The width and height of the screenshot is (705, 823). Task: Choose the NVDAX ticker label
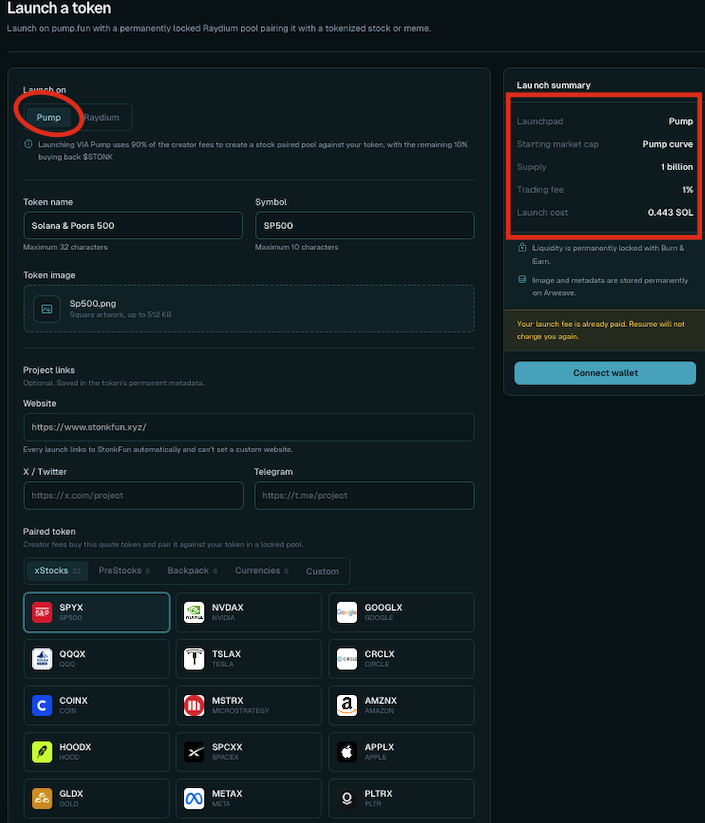tap(227, 607)
